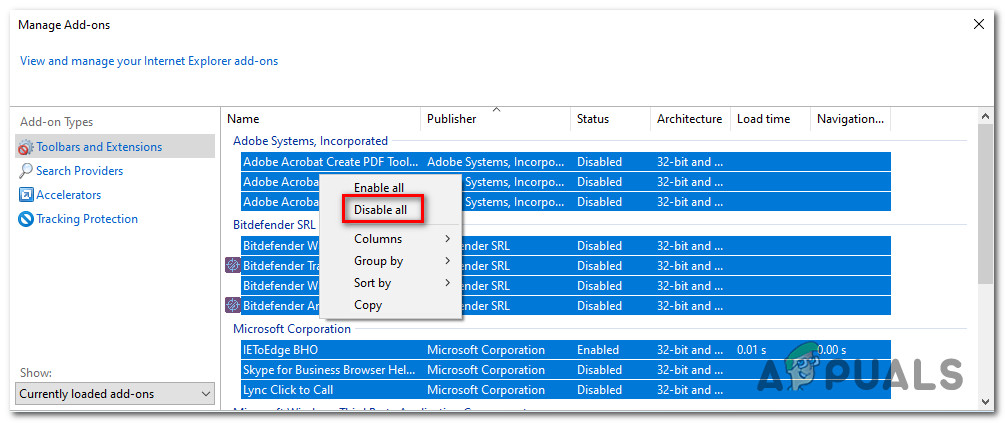1005x423 pixels.
Task: Click the Accelerators icon
Action: (x=26, y=195)
